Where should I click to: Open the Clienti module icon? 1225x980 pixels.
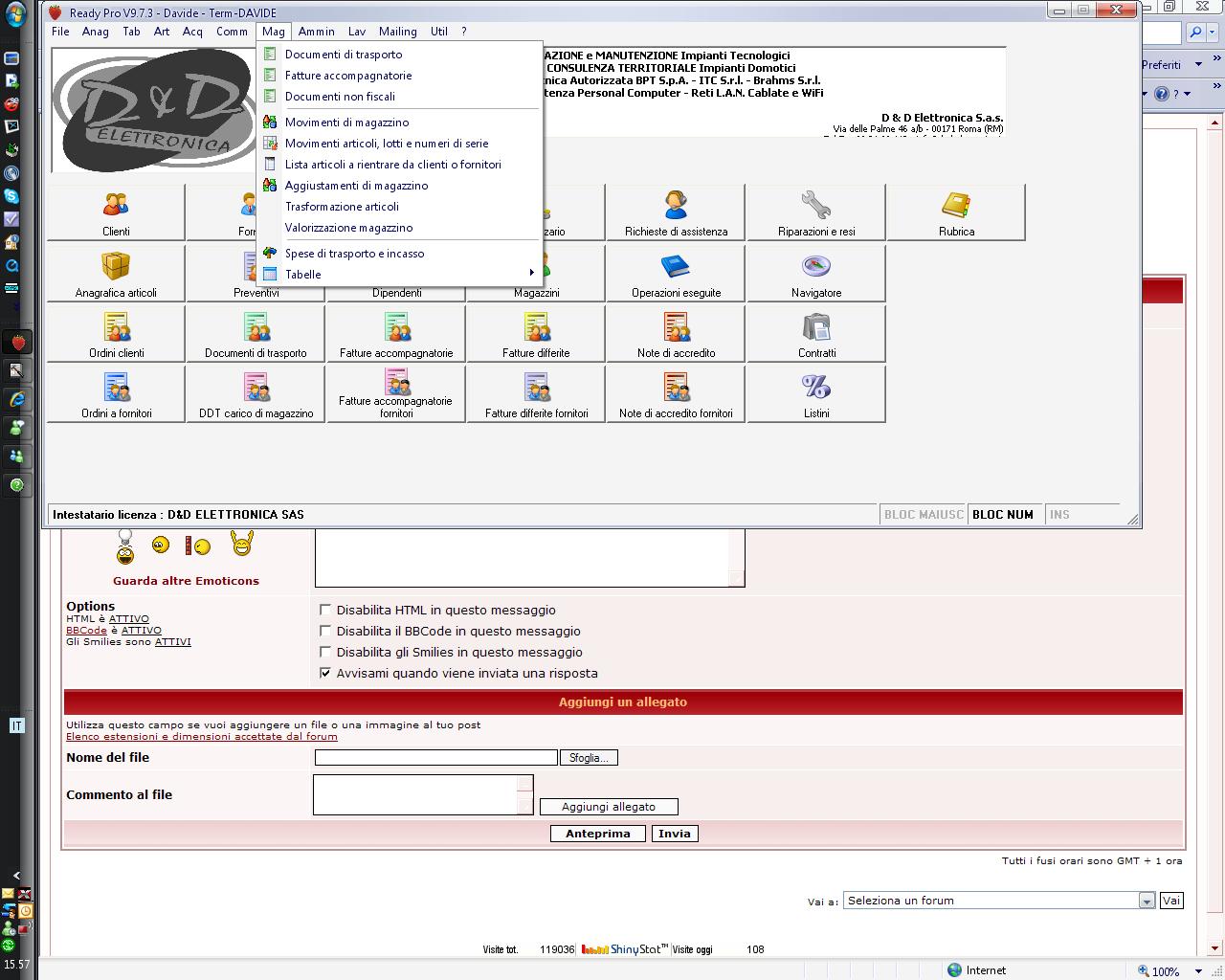point(116,212)
